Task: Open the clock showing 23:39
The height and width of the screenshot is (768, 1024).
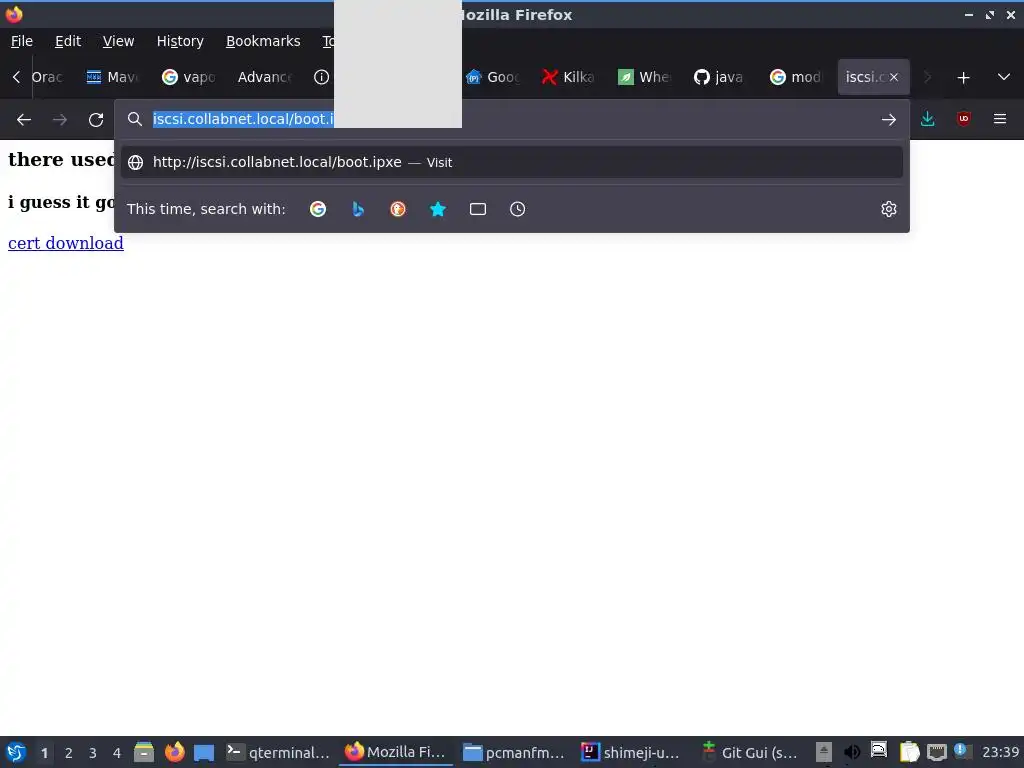Action: (x=1000, y=752)
